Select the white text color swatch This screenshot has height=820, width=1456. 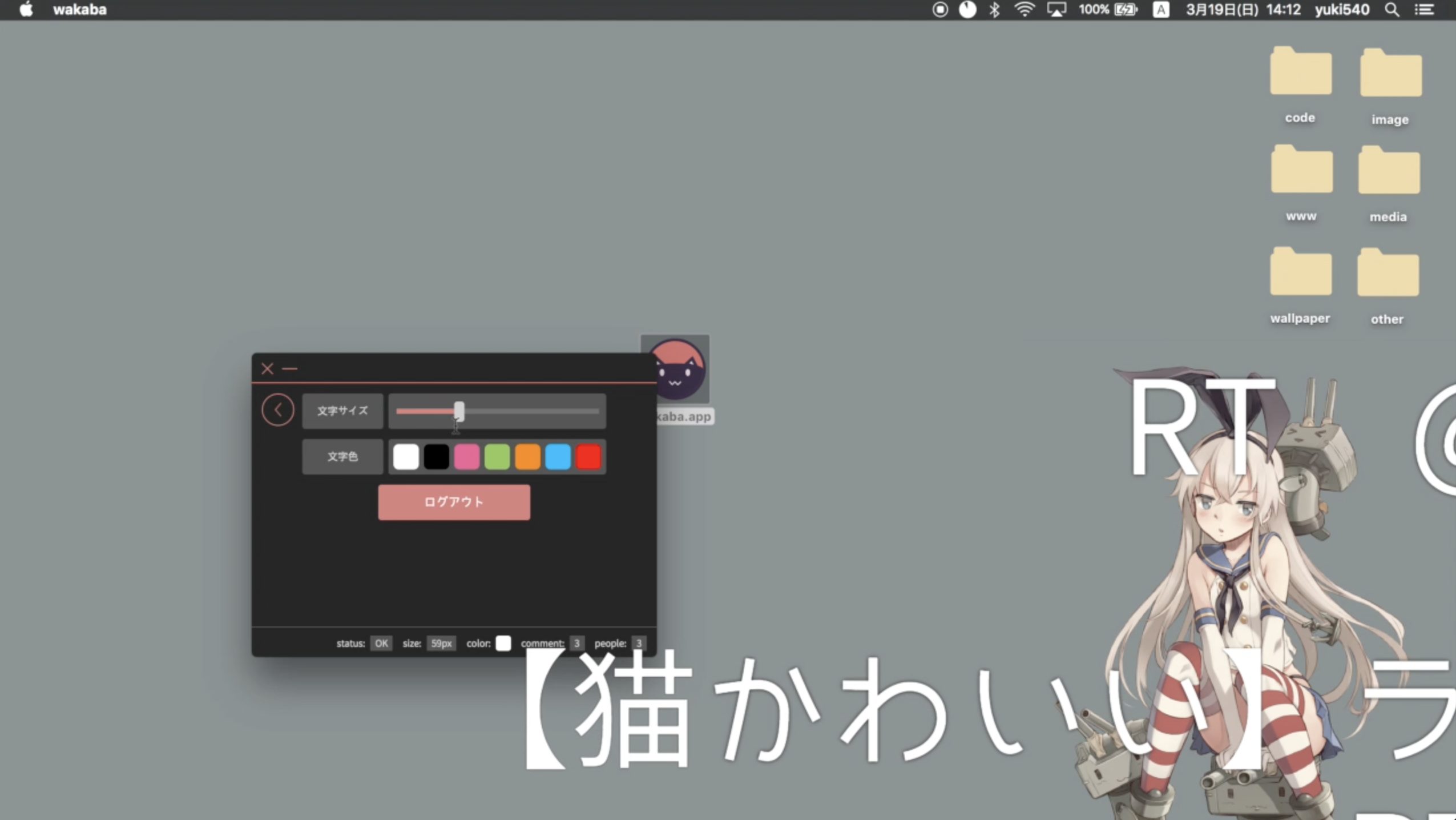click(x=406, y=457)
